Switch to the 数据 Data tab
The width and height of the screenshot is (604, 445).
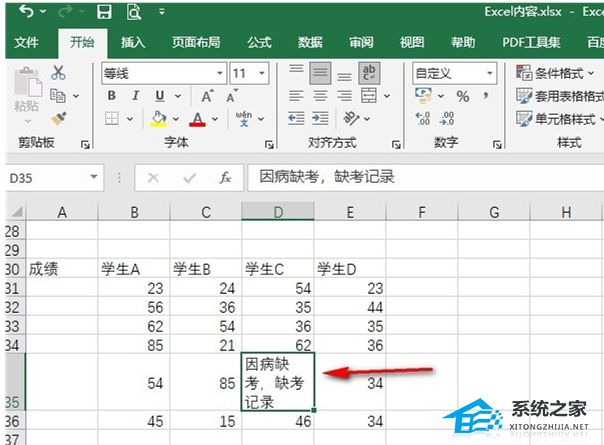click(310, 42)
